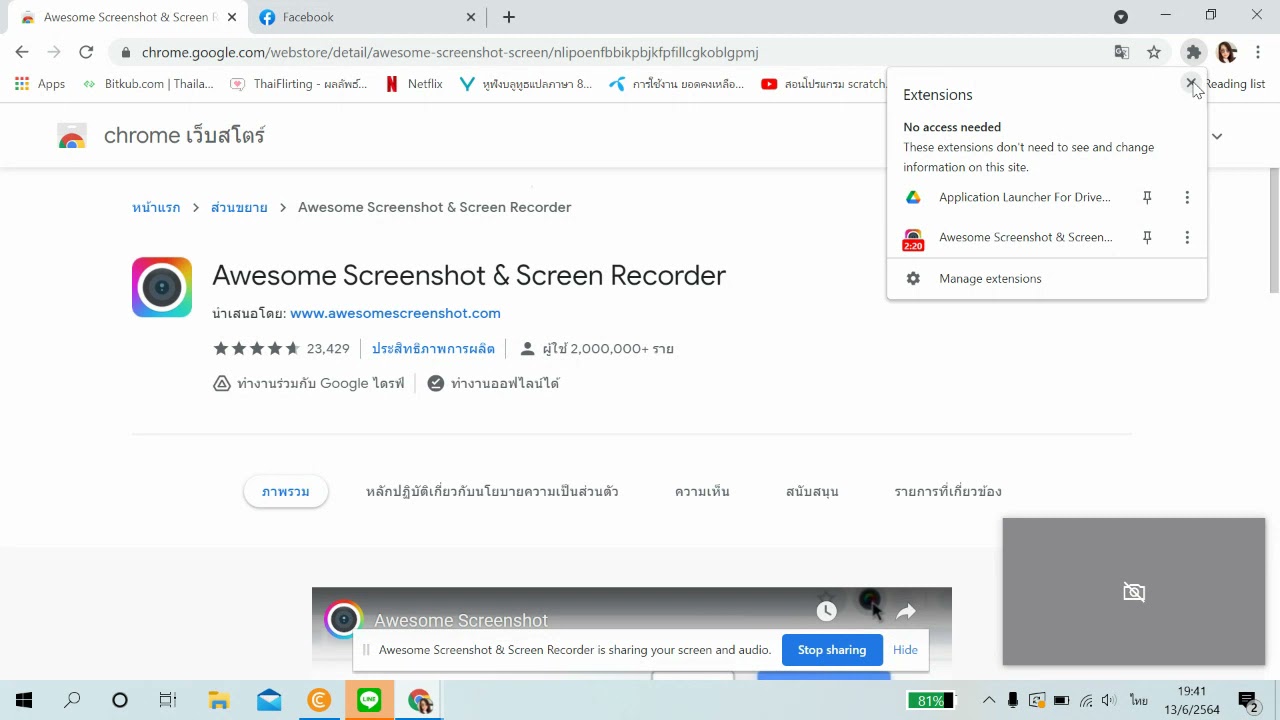
Task: Select the รายการที่เกี่ยวข้อง tab
Action: [948, 491]
